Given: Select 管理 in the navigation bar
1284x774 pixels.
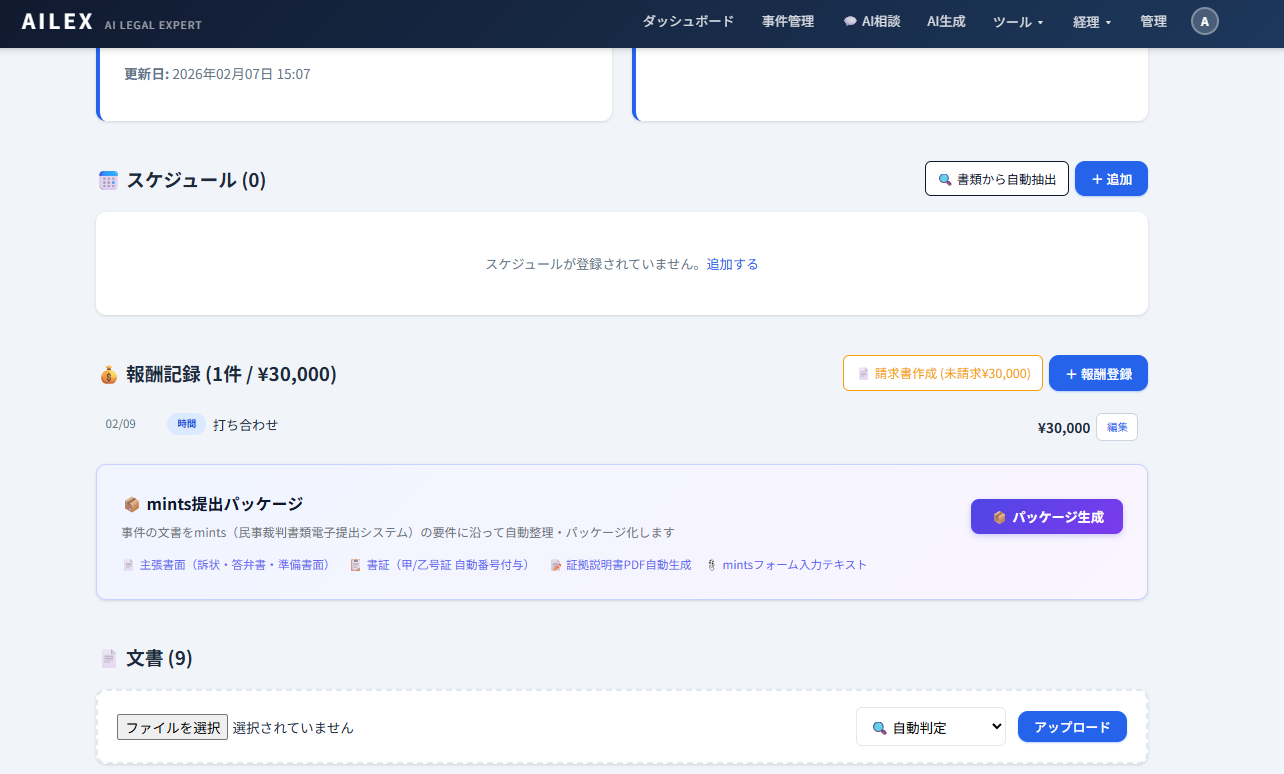Looking at the screenshot, I should click(x=1153, y=21).
